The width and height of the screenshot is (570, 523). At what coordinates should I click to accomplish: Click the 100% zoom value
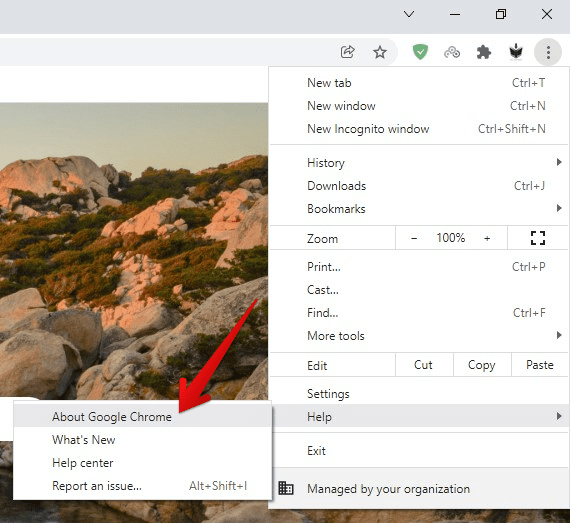pos(450,238)
